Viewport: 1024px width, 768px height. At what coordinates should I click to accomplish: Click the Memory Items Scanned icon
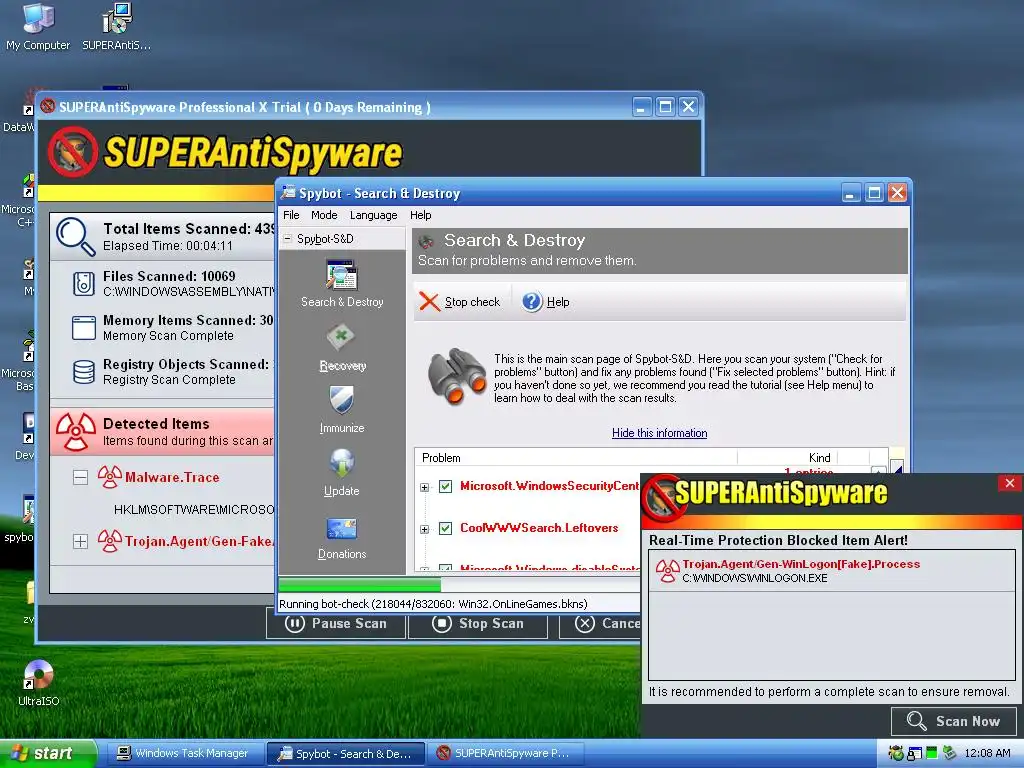[x=84, y=328]
